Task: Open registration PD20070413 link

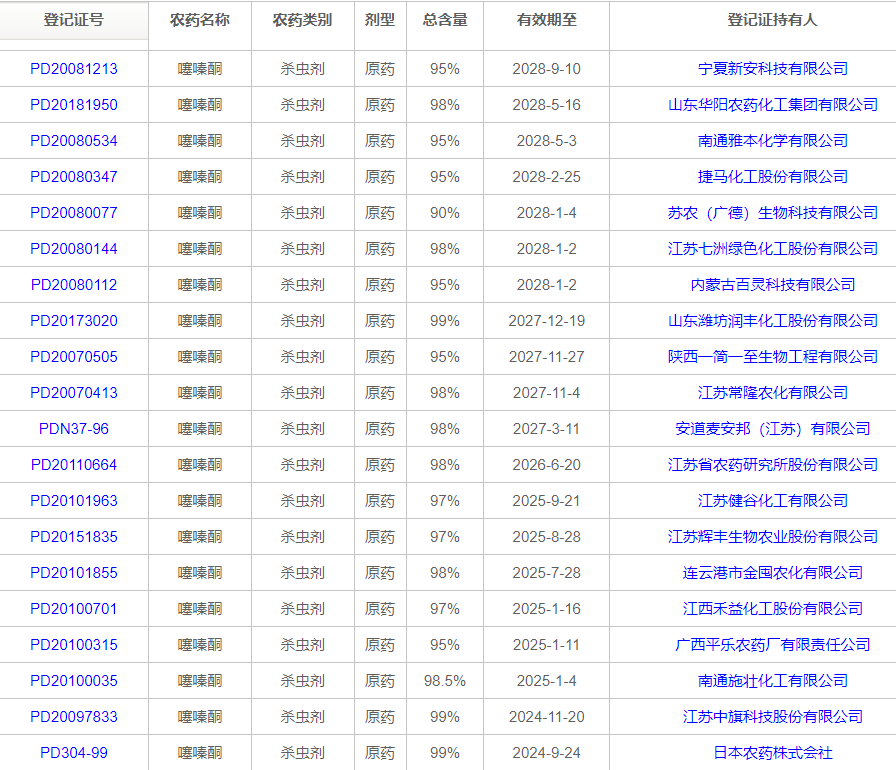Action: (74, 393)
